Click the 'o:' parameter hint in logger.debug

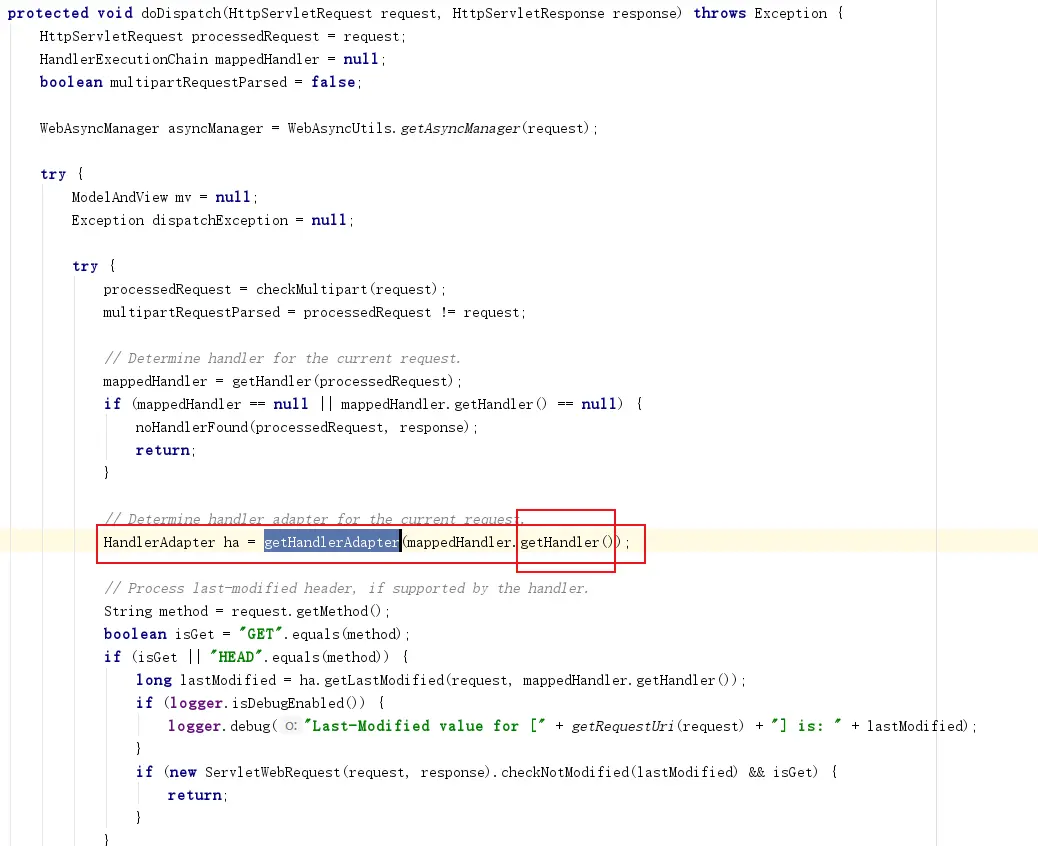tap(291, 726)
